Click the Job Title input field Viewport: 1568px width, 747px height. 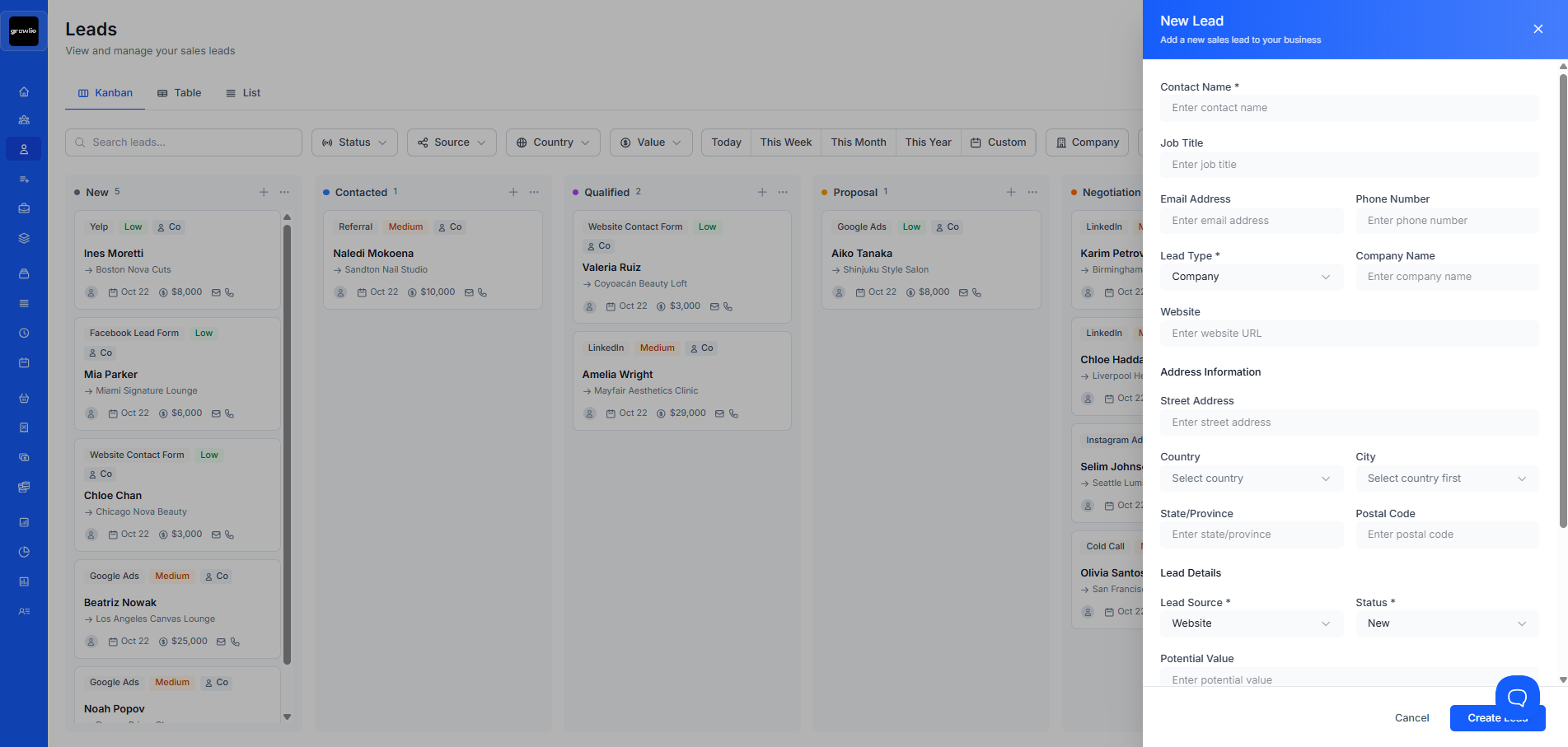[1349, 165]
